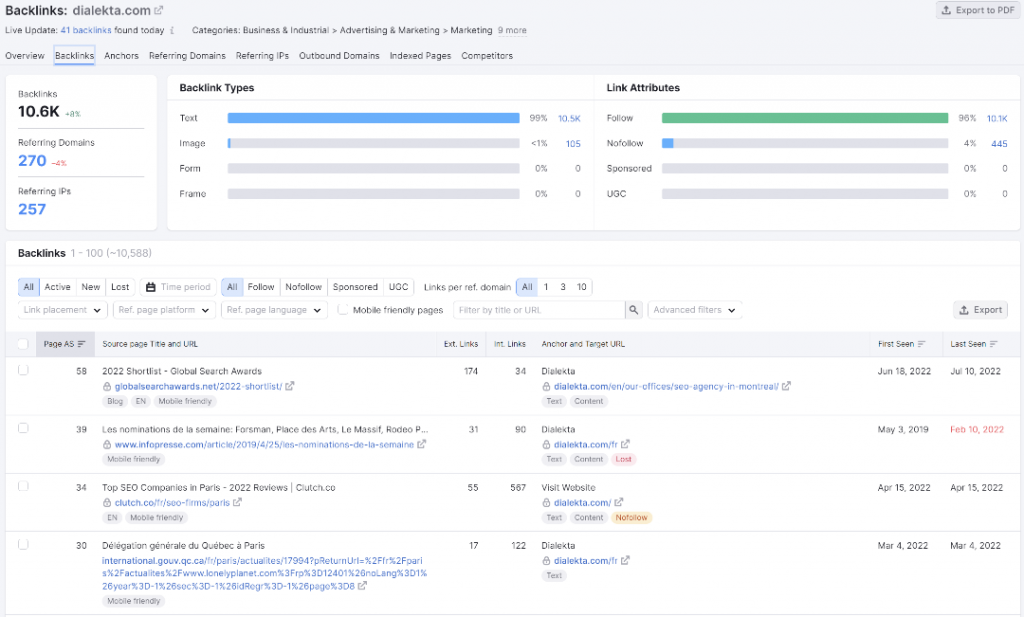Open the Advanced filters dropdown
The image size is (1024, 617).
click(x=694, y=310)
